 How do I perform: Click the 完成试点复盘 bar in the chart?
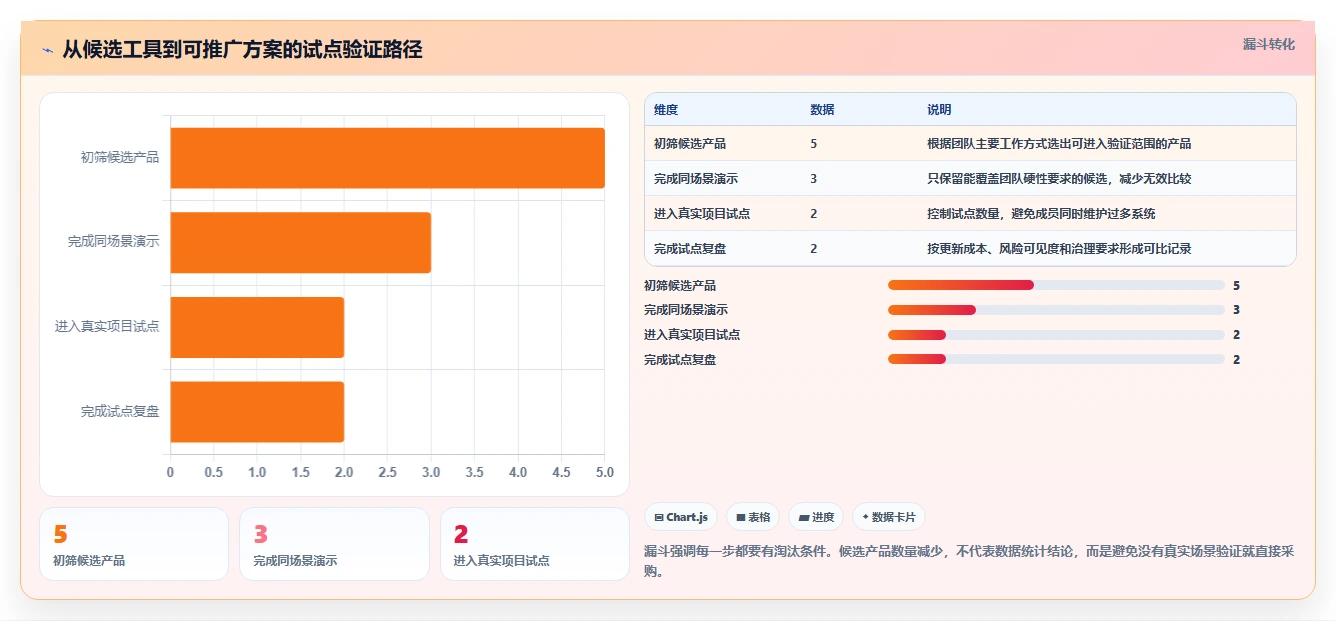tap(257, 411)
